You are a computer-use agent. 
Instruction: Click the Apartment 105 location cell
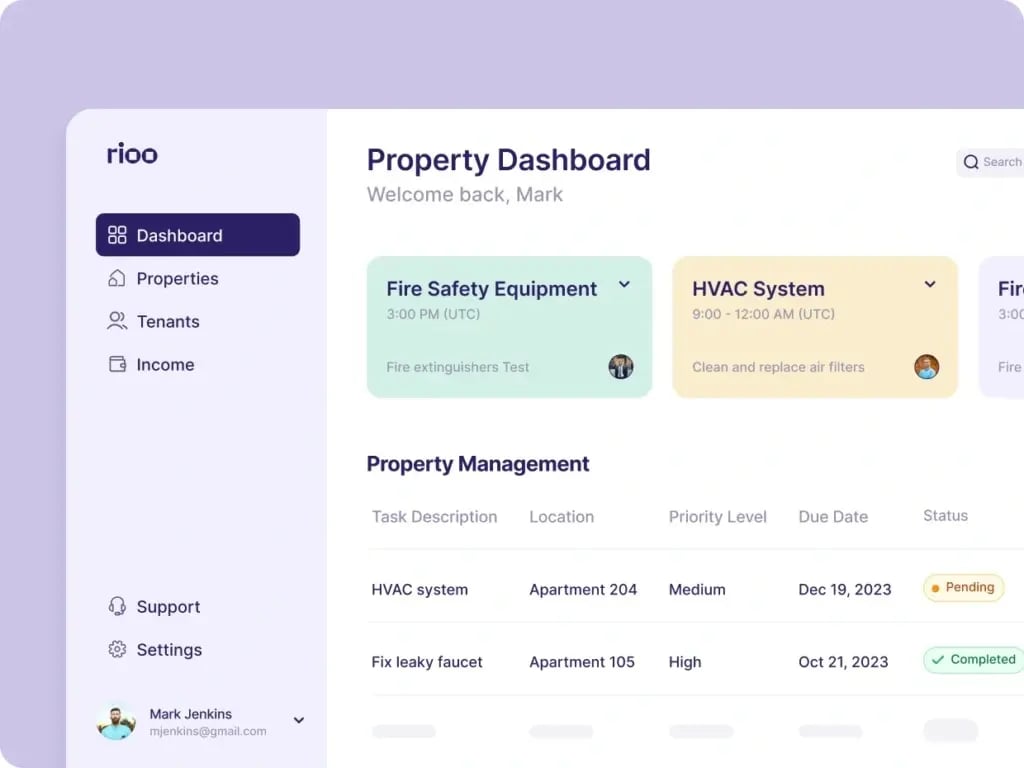click(582, 662)
